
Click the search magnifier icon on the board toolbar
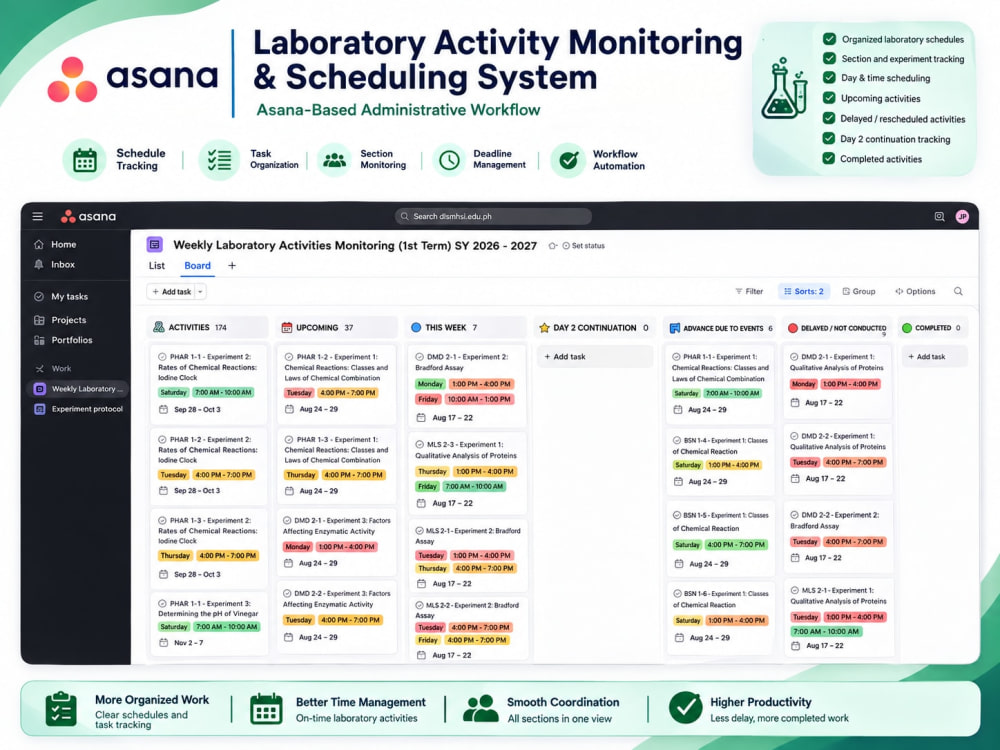(958, 291)
